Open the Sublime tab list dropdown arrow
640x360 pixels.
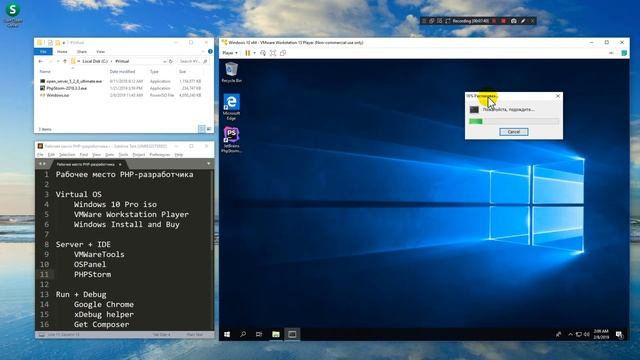[x=209, y=164]
